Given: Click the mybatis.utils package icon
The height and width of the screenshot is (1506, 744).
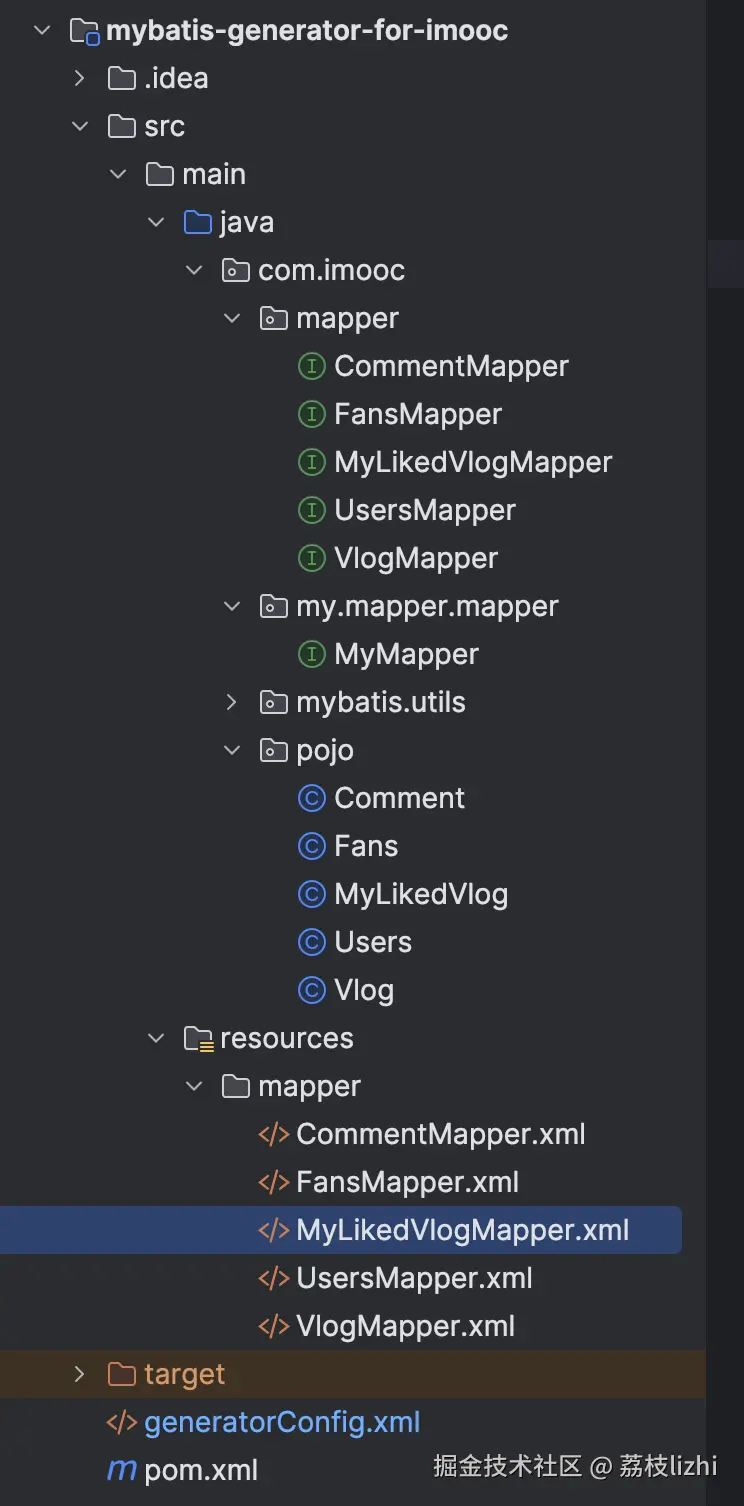Looking at the screenshot, I should click(274, 703).
